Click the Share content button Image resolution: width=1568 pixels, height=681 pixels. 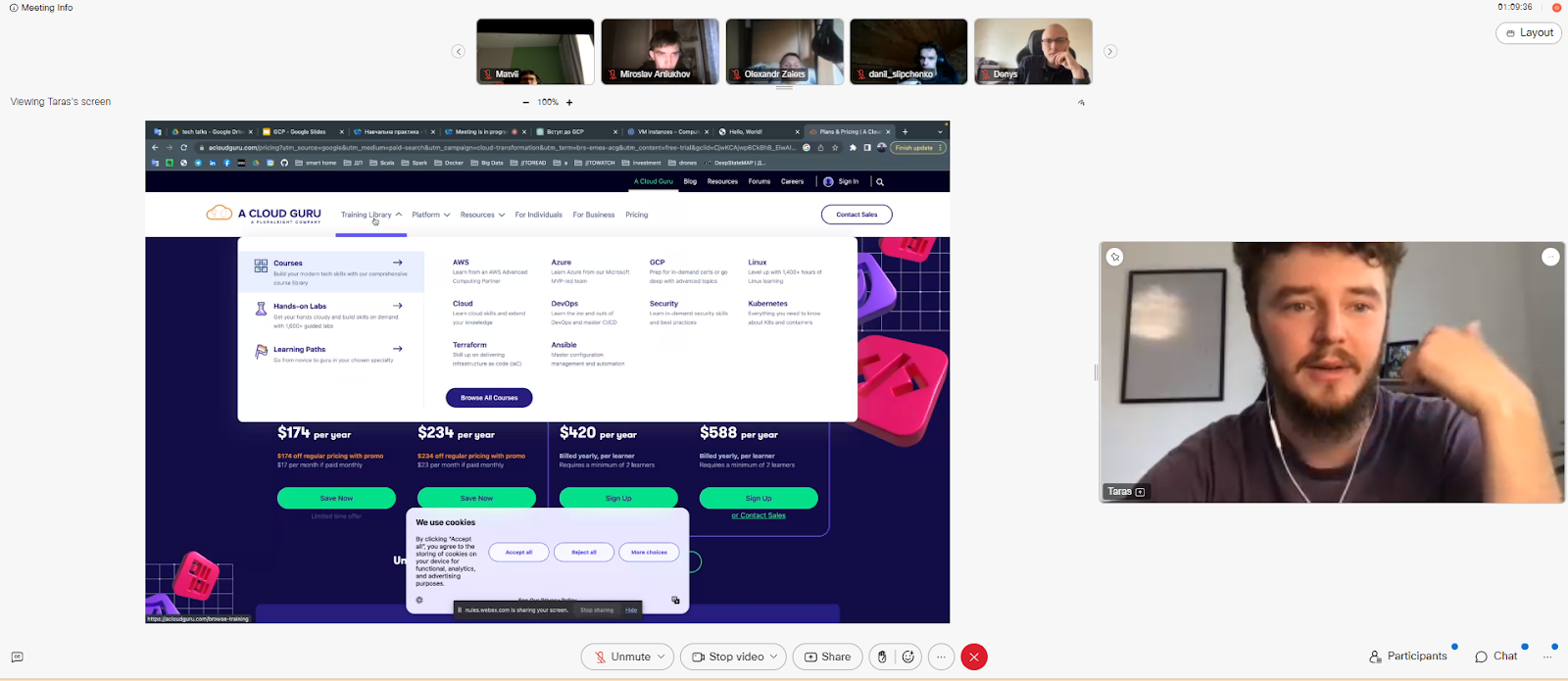tap(828, 657)
